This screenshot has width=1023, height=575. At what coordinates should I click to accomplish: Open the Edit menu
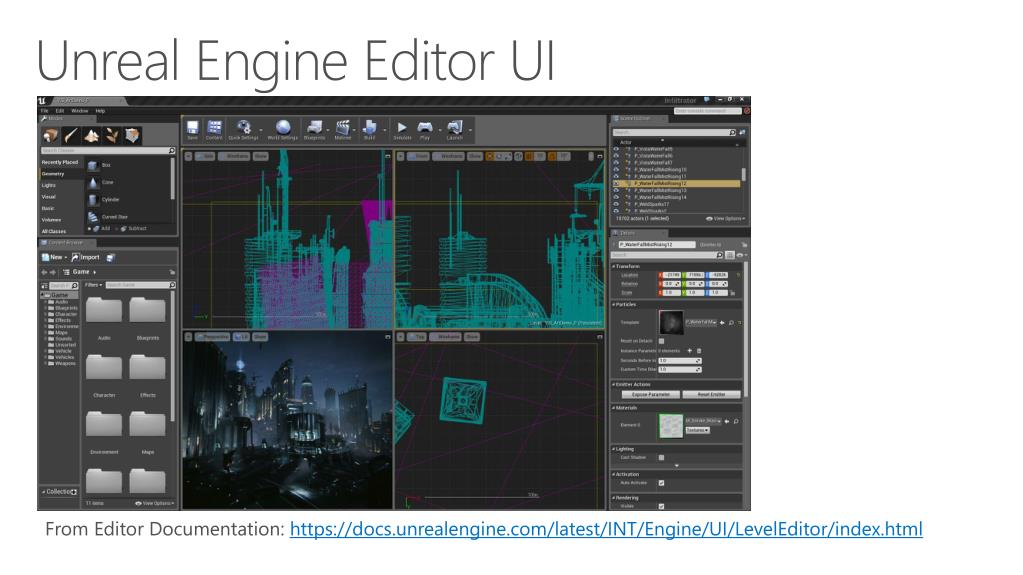click(59, 111)
